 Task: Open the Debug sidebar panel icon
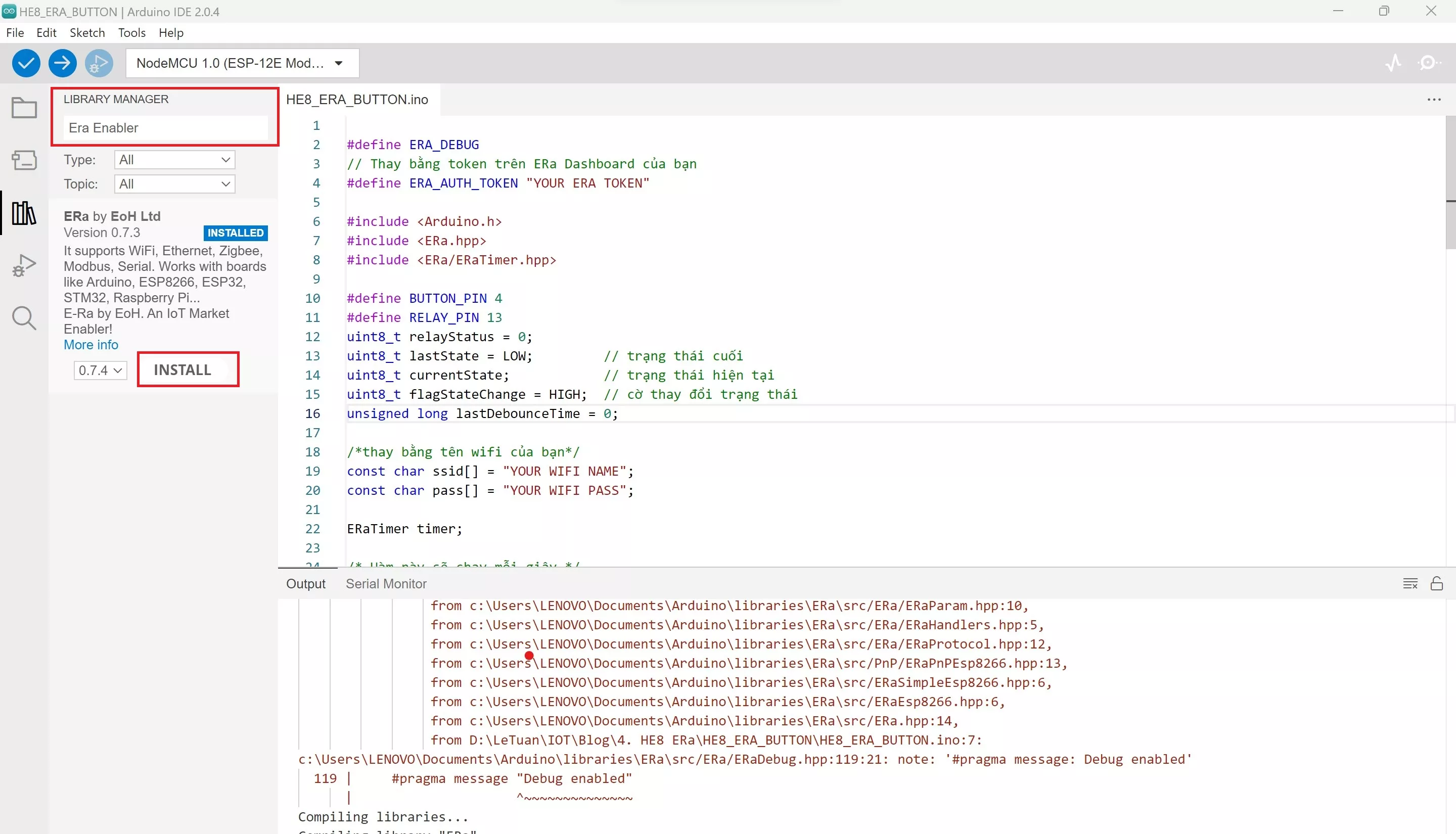pyautogui.click(x=24, y=266)
